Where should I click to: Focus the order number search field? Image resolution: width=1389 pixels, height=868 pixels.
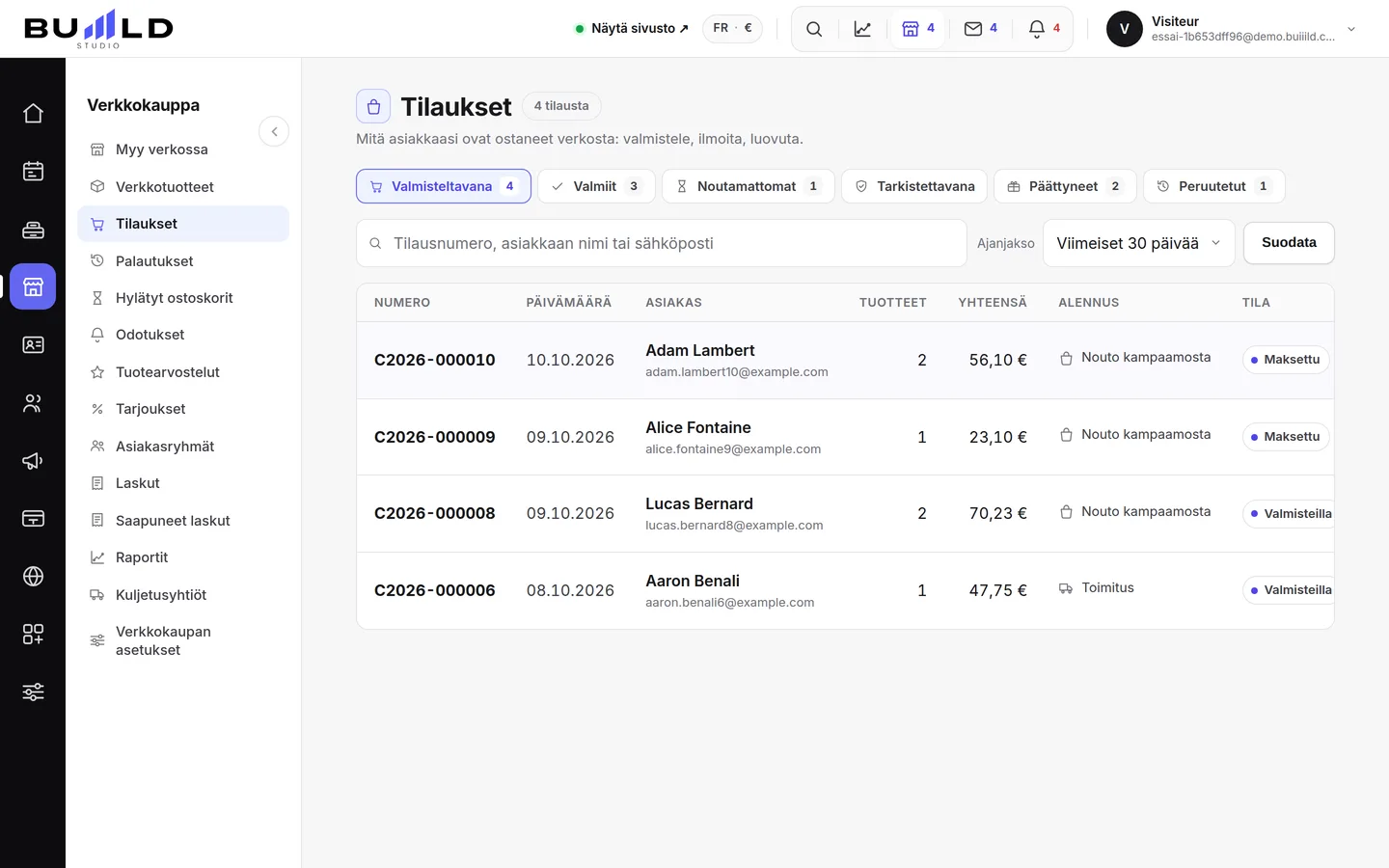(662, 243)
